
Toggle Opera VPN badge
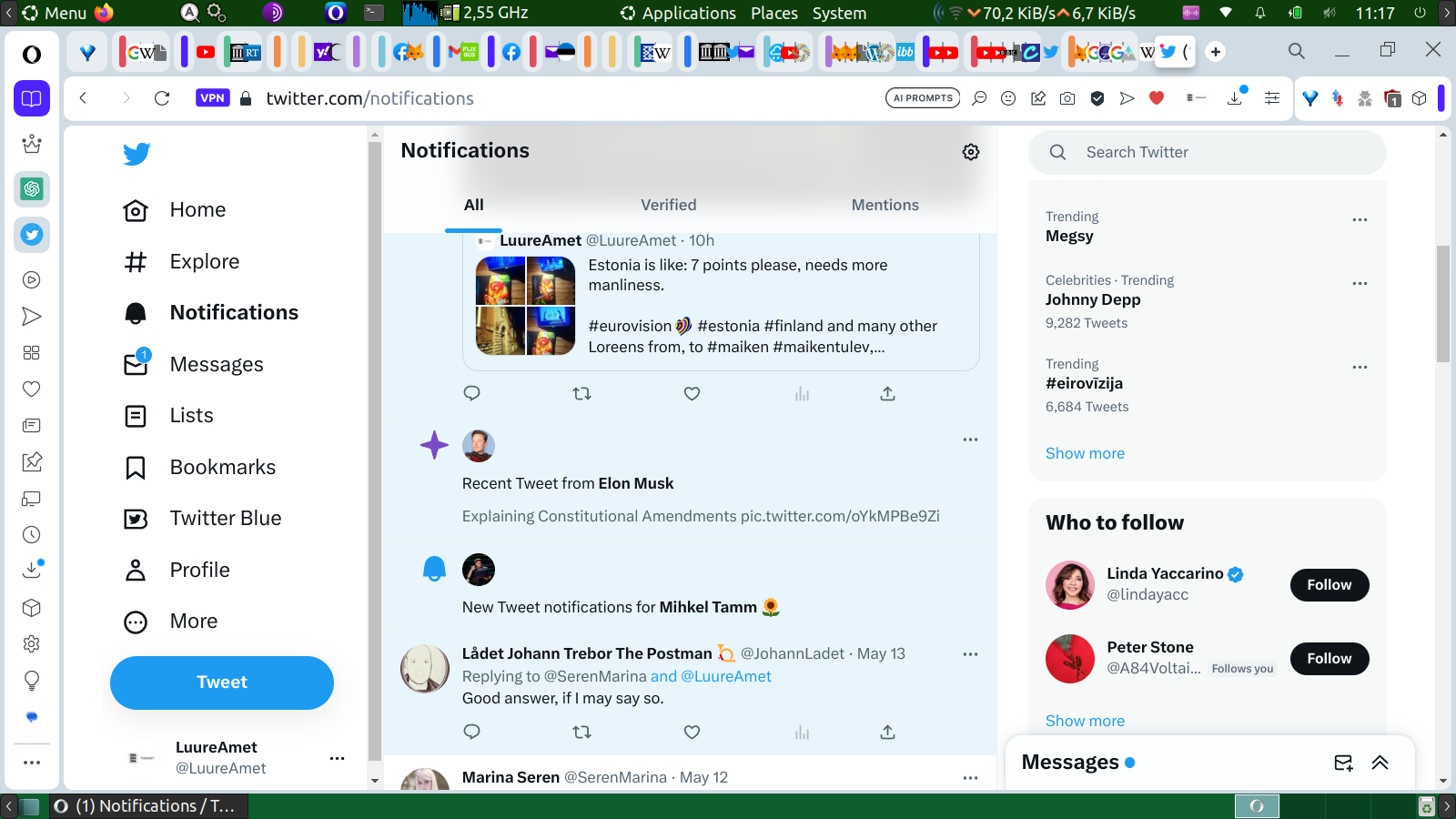(212, 98)
